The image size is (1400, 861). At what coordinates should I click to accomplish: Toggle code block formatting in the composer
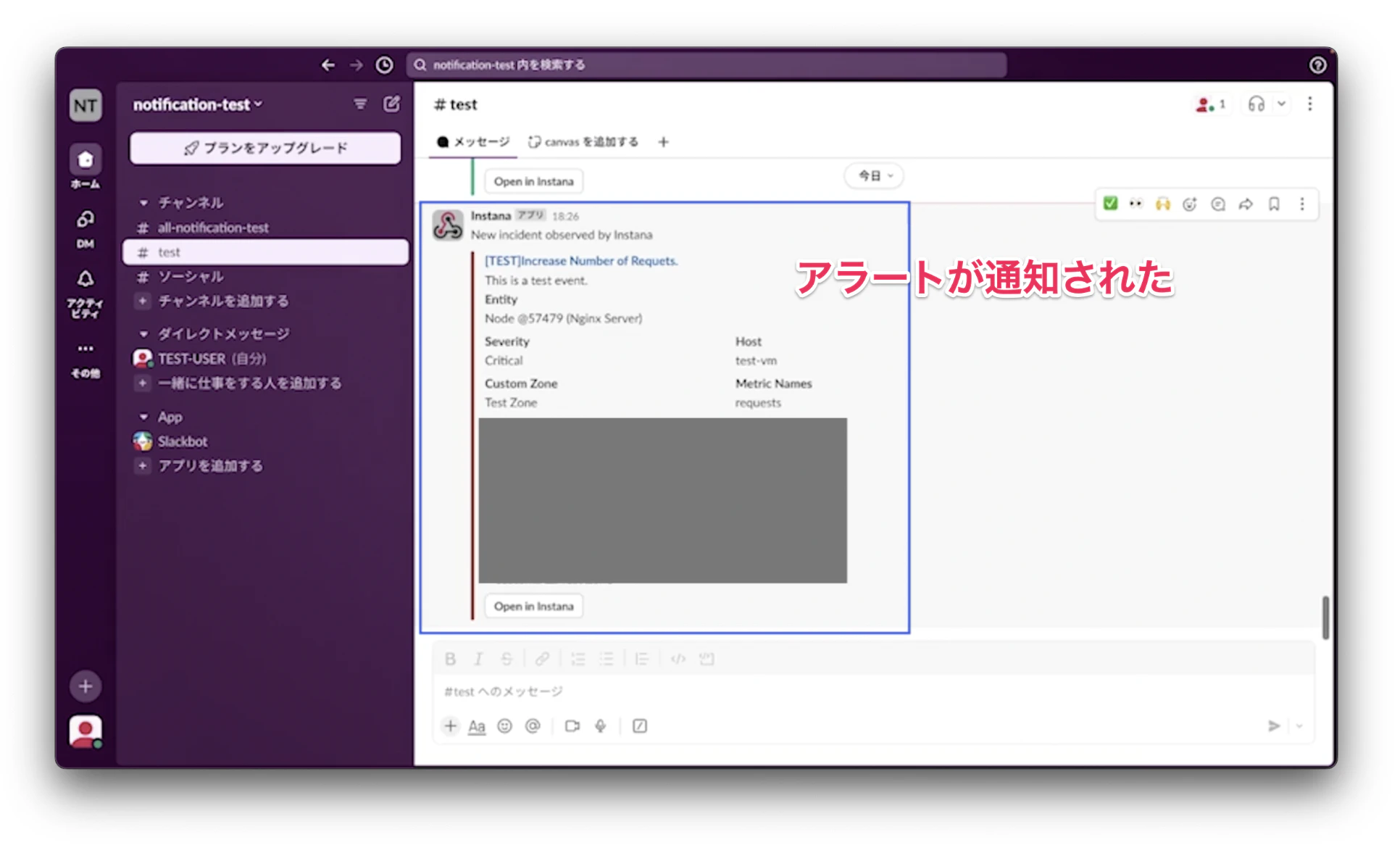pyautogui.click(x=707, y=659)
